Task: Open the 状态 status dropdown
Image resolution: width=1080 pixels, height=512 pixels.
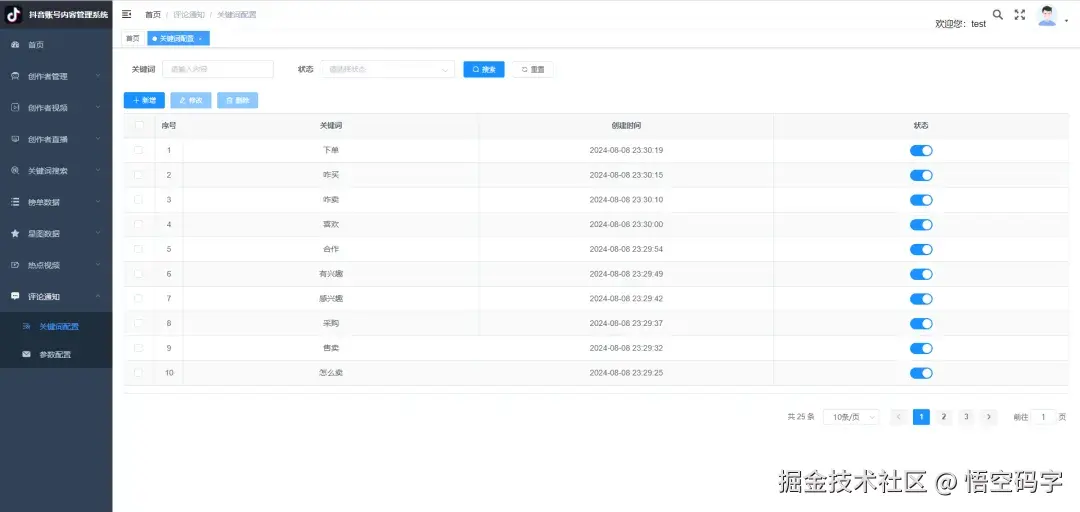Action: click(x=388, y=69)
